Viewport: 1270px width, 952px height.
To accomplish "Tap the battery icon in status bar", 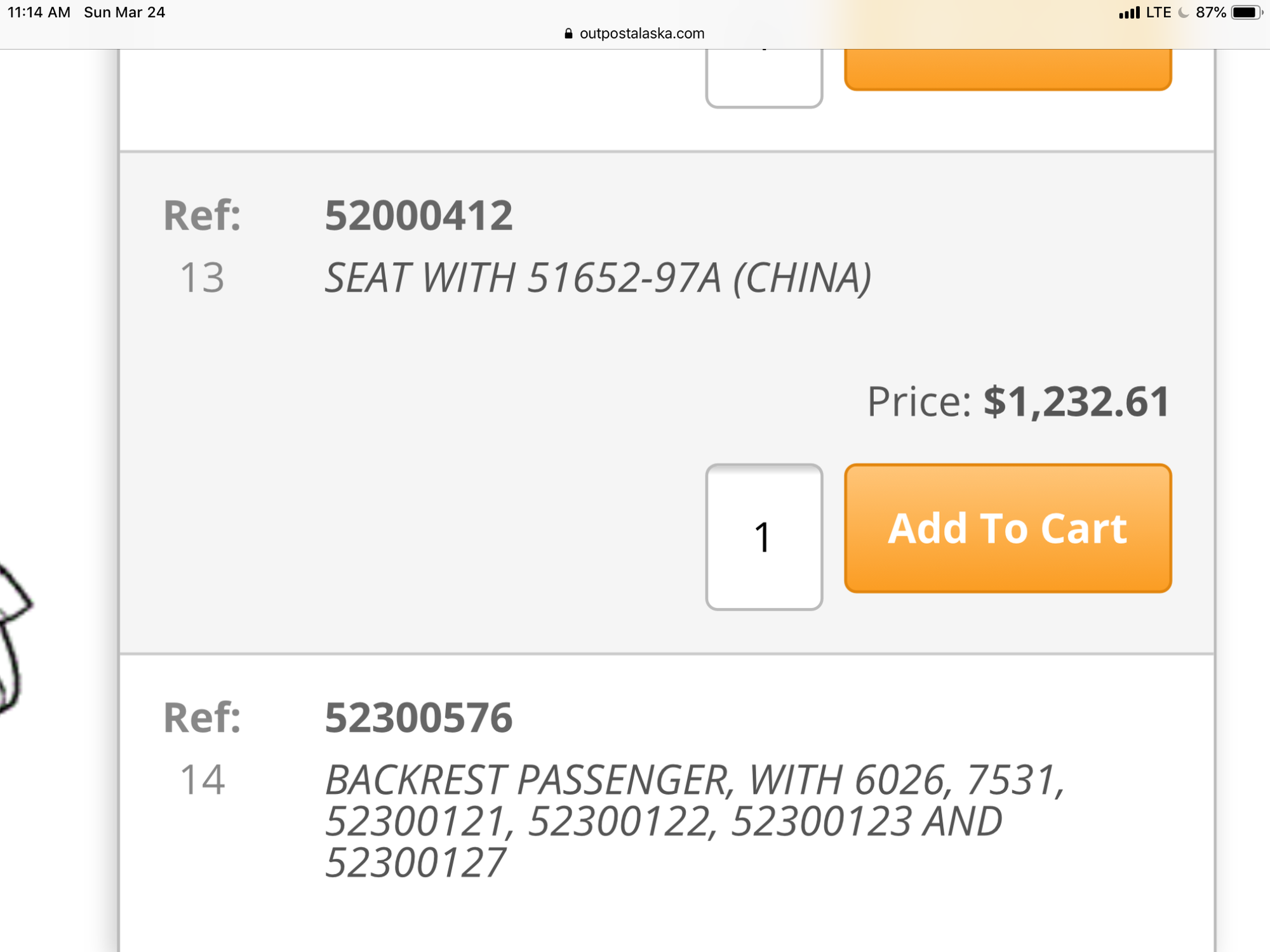I will pos(1246,13).
